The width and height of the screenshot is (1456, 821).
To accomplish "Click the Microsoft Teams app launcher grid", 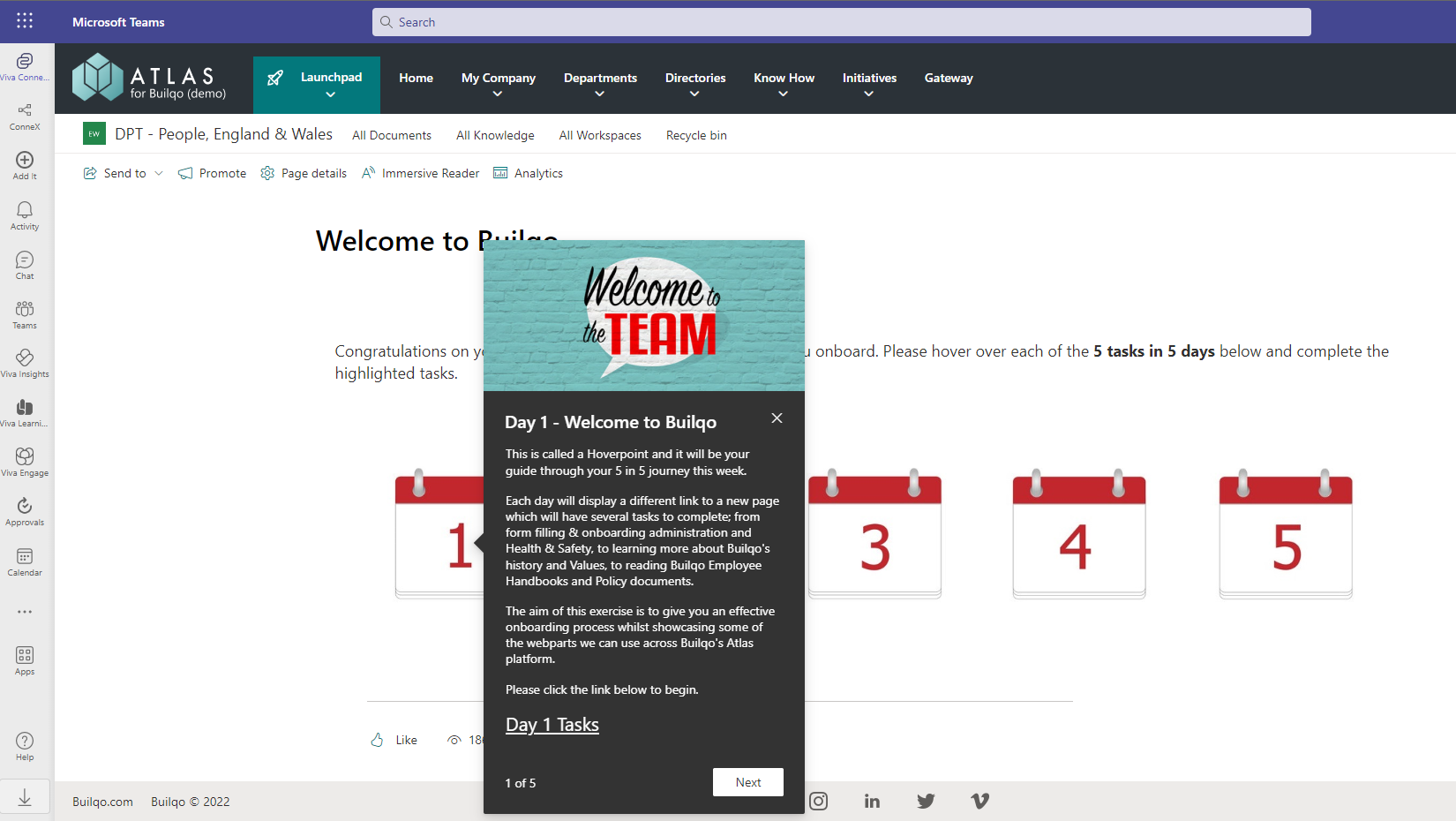I will [x=25, y=21].
